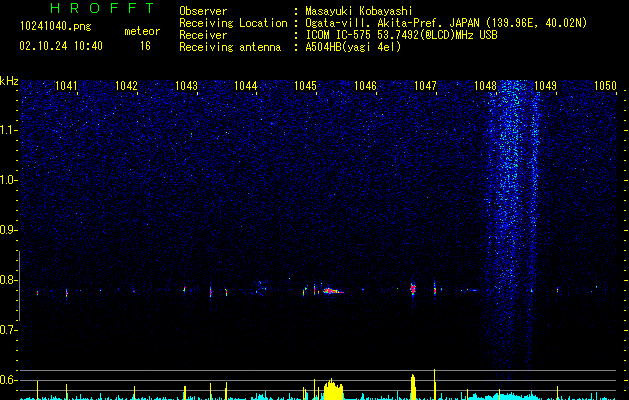Click the meteor count value 16
This screenshot has width=629, height=400.
[x=145, y=46]
